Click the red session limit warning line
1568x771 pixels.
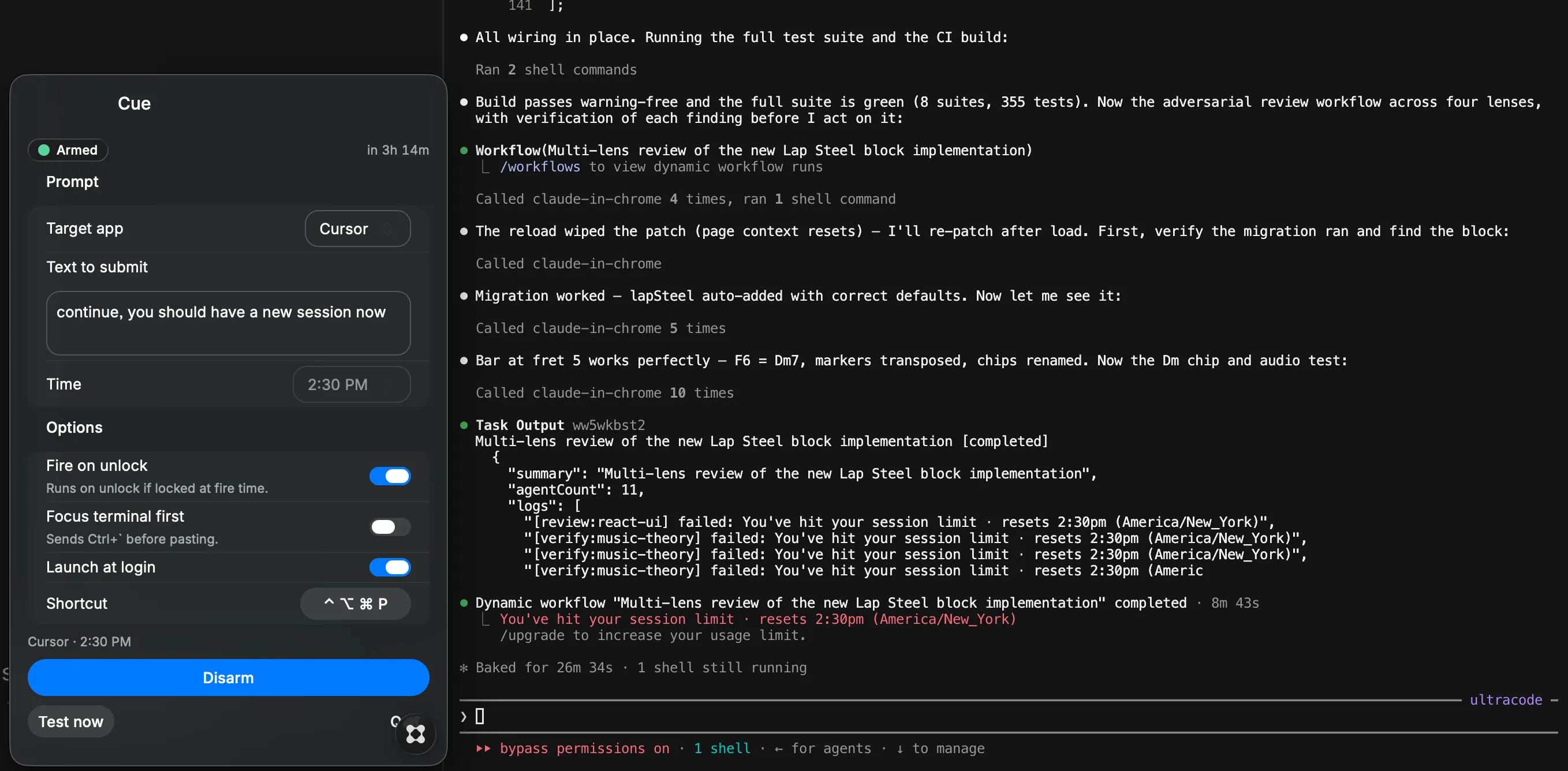[x=758, y=619]
